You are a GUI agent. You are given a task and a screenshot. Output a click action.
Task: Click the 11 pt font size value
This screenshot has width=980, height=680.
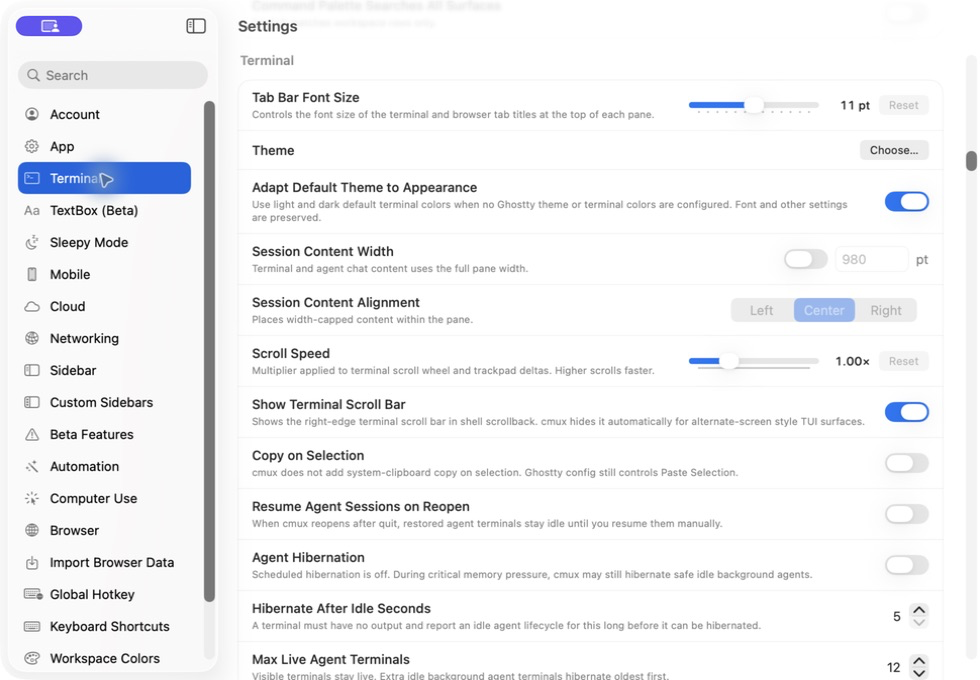click(854, 105)
